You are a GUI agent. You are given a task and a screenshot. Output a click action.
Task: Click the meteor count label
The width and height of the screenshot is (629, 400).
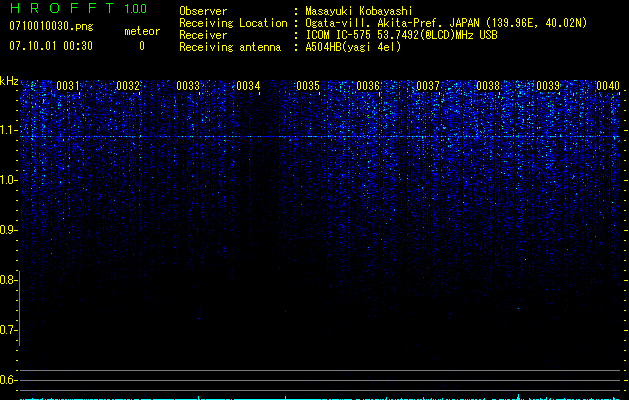142,31
